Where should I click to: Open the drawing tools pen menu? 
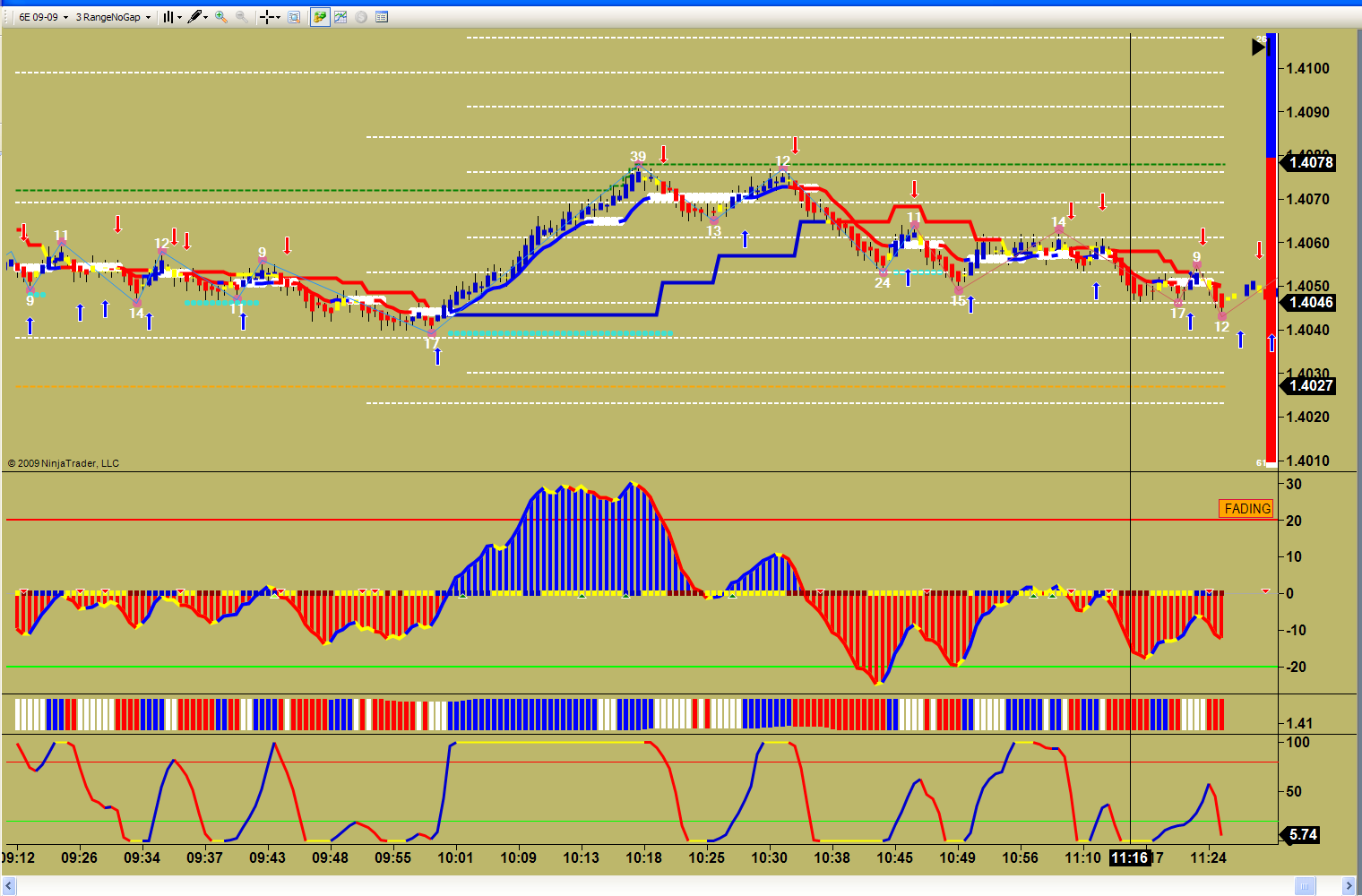pos(198,17)
